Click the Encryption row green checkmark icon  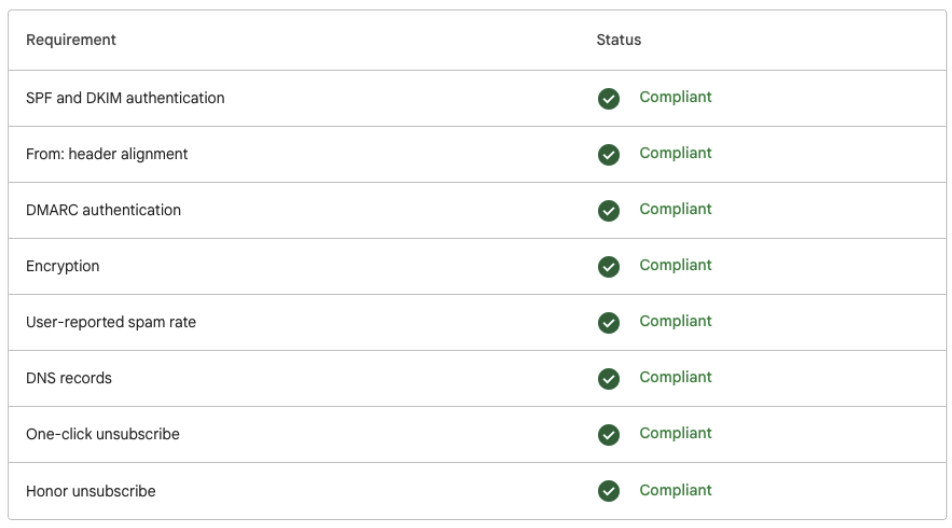pos(608,266)
